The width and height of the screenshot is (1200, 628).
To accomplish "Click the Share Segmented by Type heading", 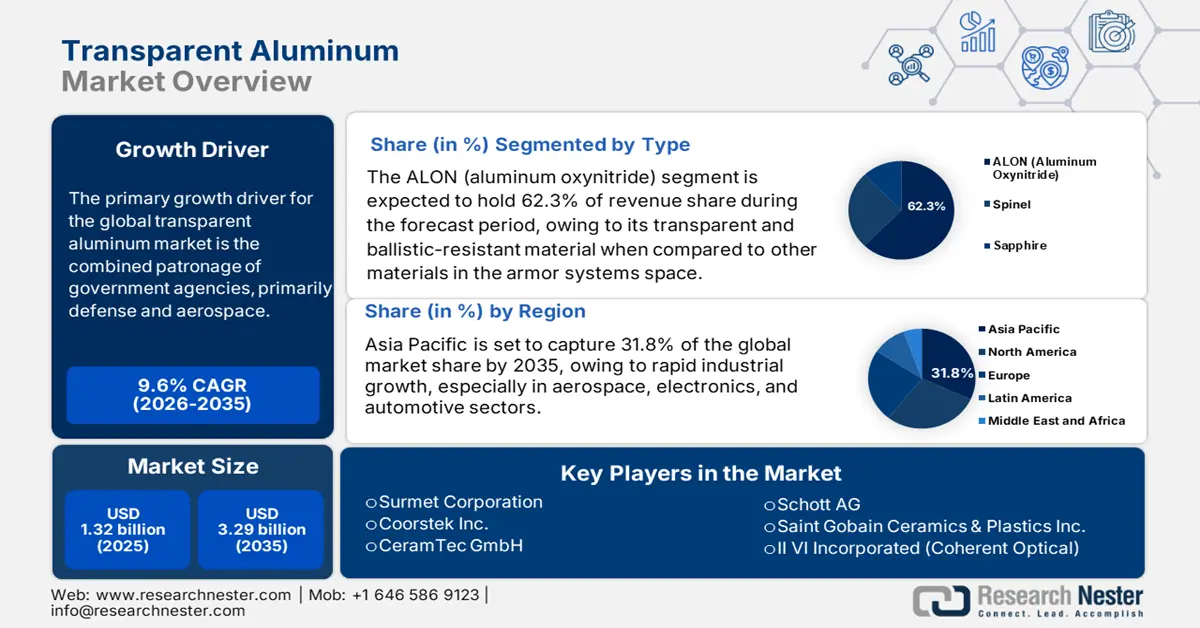I will [x=530, y=144].
